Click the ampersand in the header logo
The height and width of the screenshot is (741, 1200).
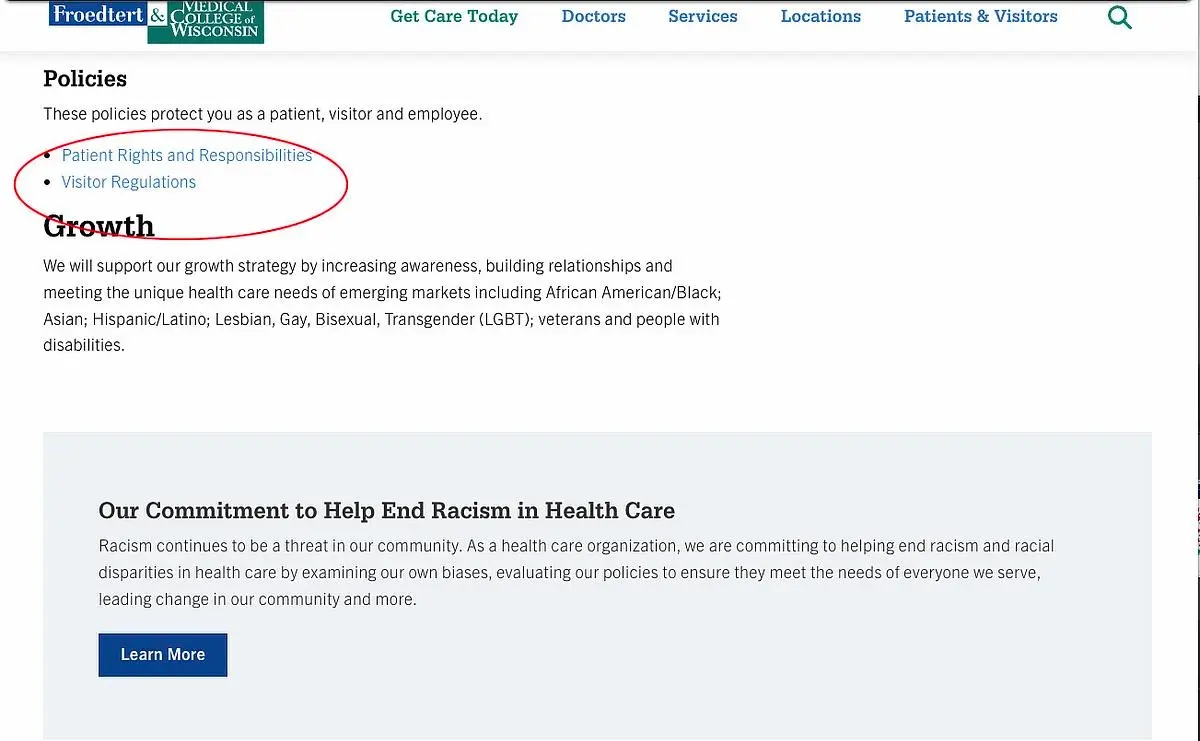coord(157,14)
